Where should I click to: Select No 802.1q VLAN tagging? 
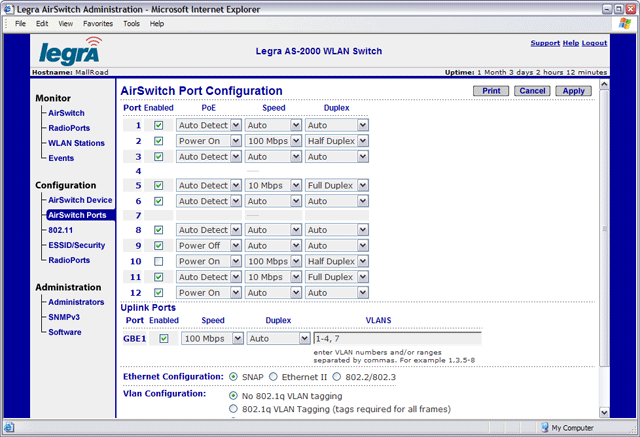point(233,395)
